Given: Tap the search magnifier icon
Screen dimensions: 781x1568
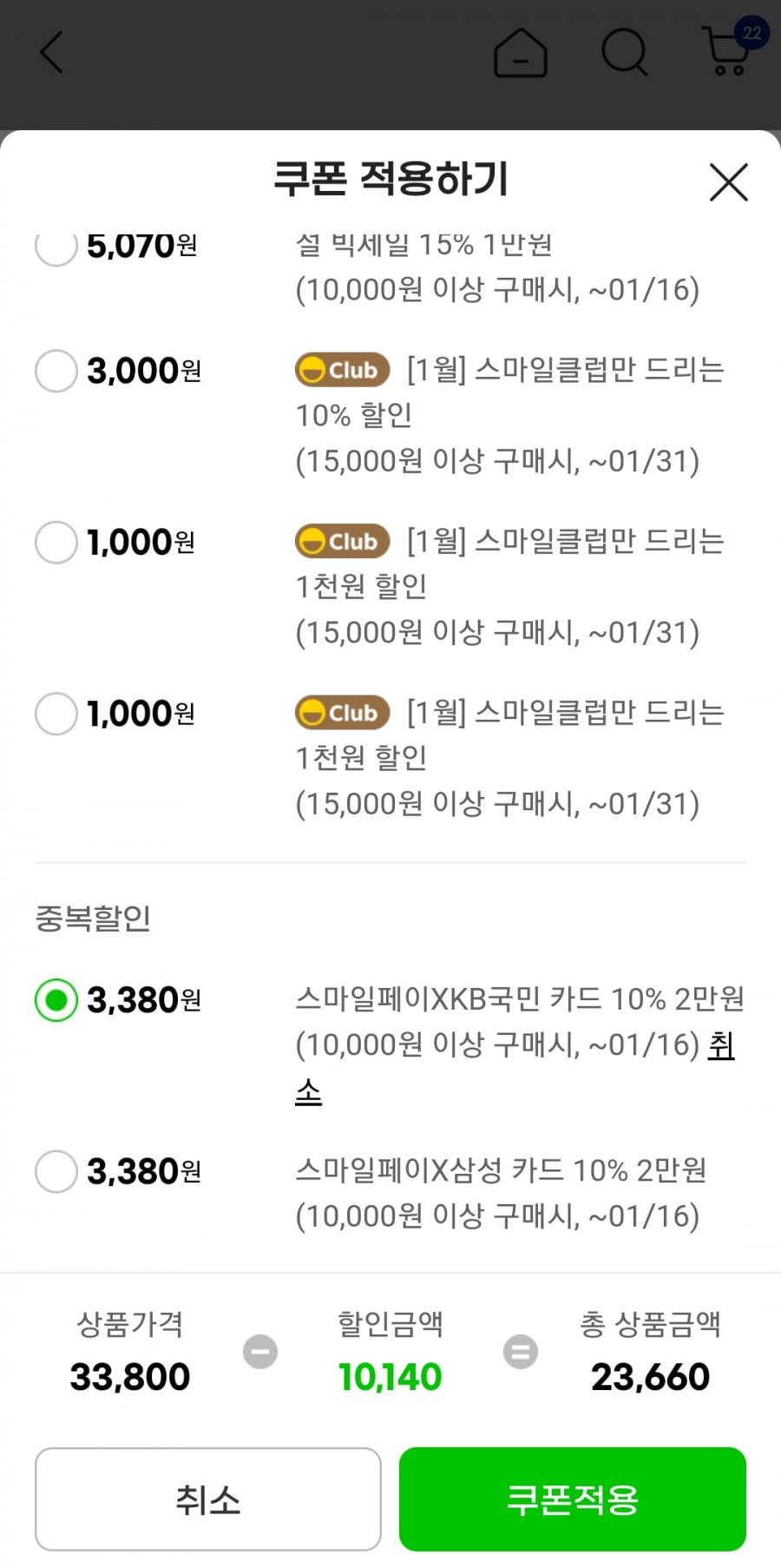Looking at the screenshot, I should [625, 52].
